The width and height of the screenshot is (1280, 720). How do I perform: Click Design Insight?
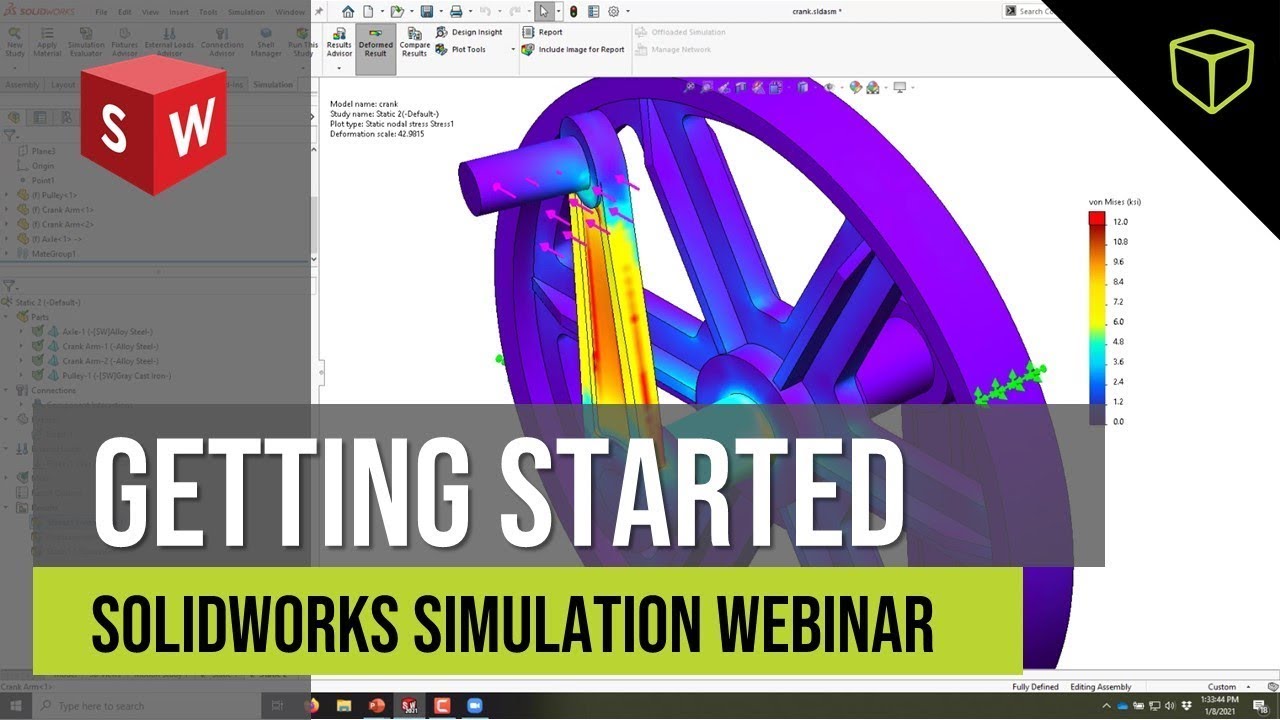point(470,32)
